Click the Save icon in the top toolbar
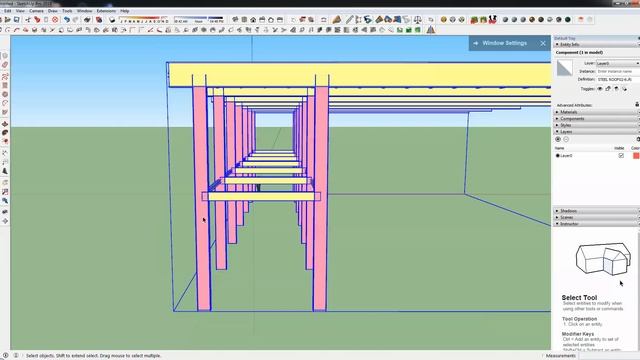This screenshot has width=640, height=360. (16, 20)
